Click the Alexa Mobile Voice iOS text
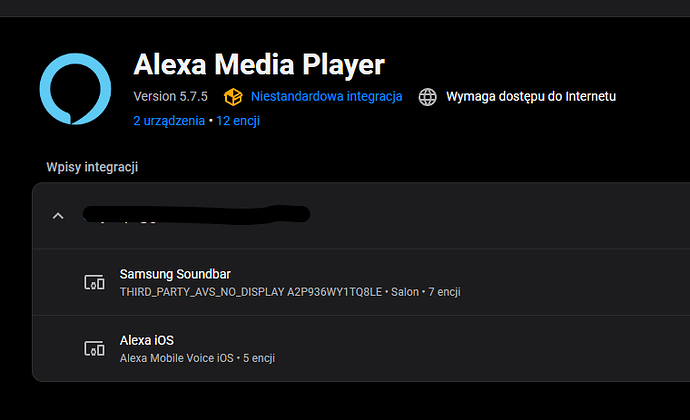The image size is (690, 420). click(x=177, y=357)
